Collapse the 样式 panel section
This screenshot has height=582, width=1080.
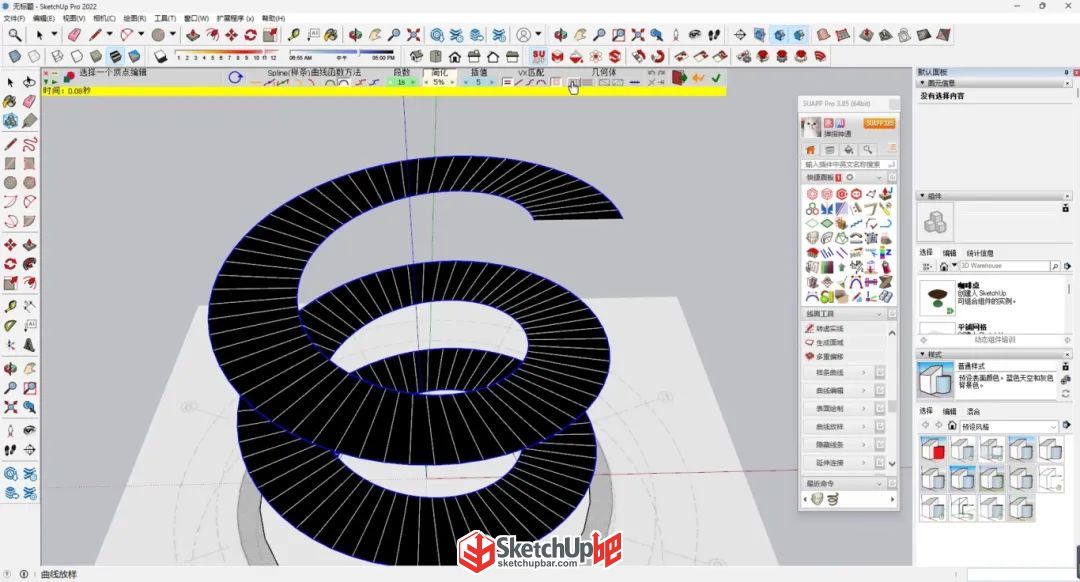(923, 354)
